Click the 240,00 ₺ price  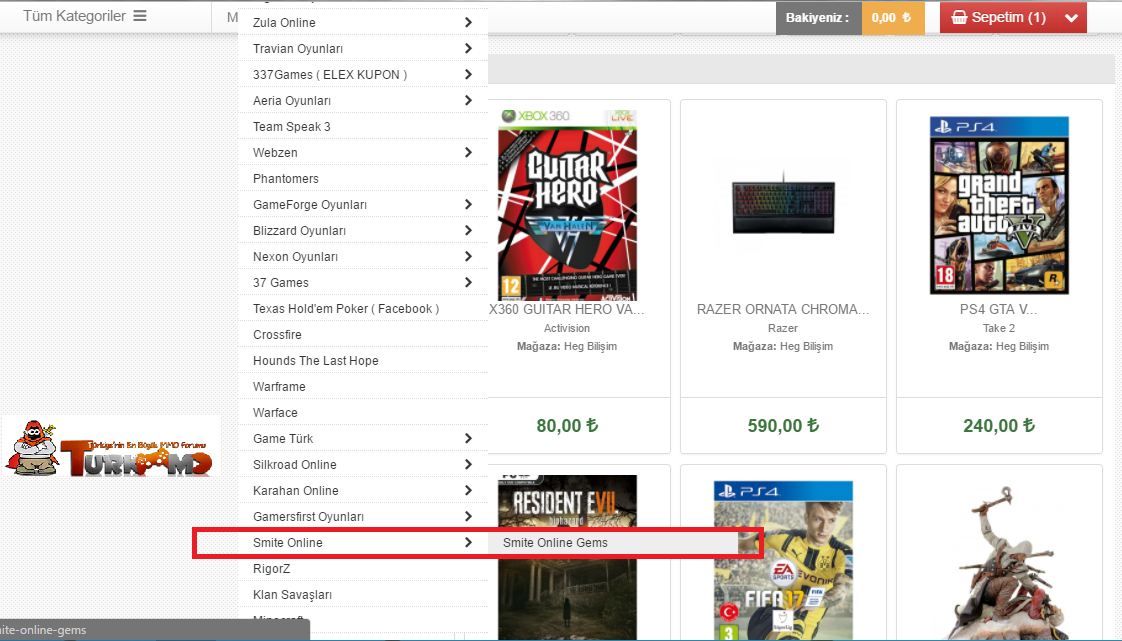tap(999, 426)
